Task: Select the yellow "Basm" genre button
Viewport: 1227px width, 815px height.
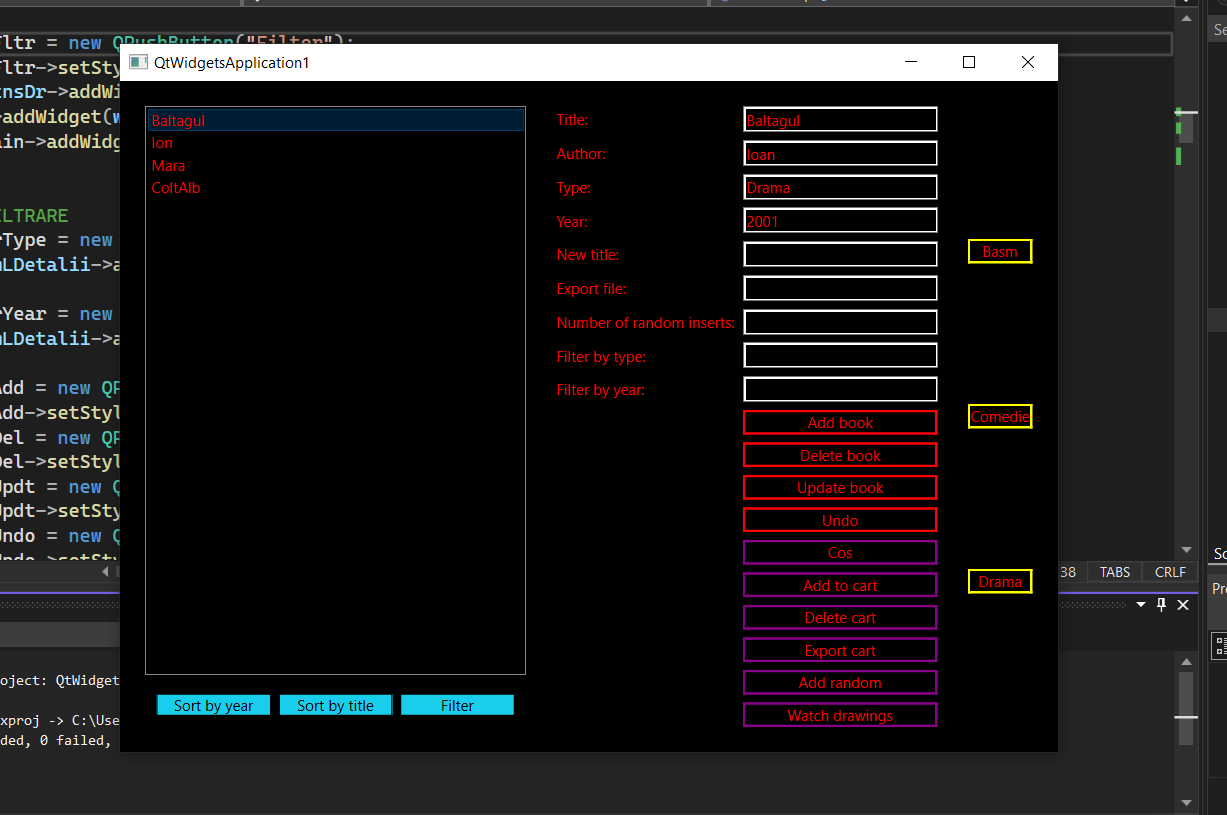Action: click(x=999, y=251)
